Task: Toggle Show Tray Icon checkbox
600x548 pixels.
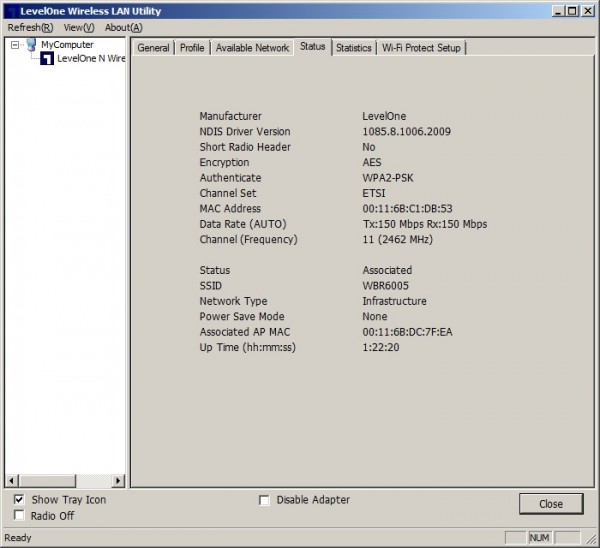Action: click(x=19, y=499)
